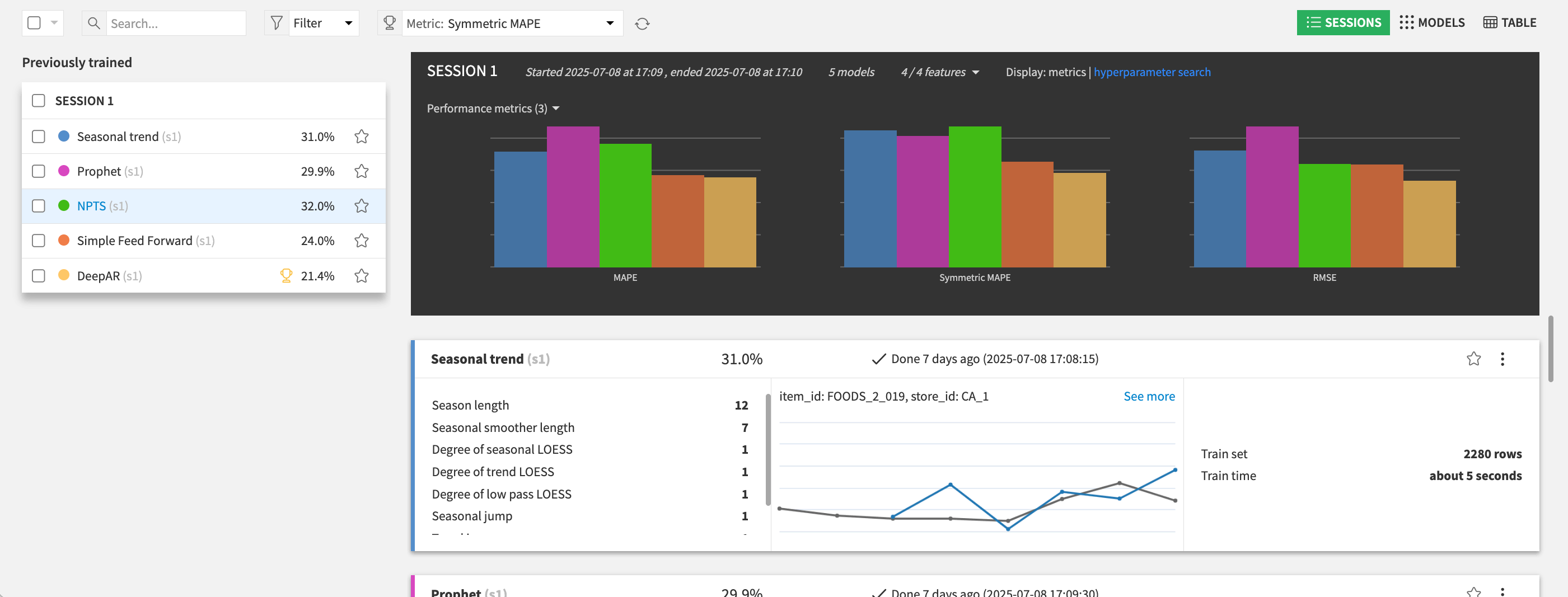1568x597 pixels.
Task: Click the refresh icon beside Metric dropdown
Action: (x=642, y=23)
